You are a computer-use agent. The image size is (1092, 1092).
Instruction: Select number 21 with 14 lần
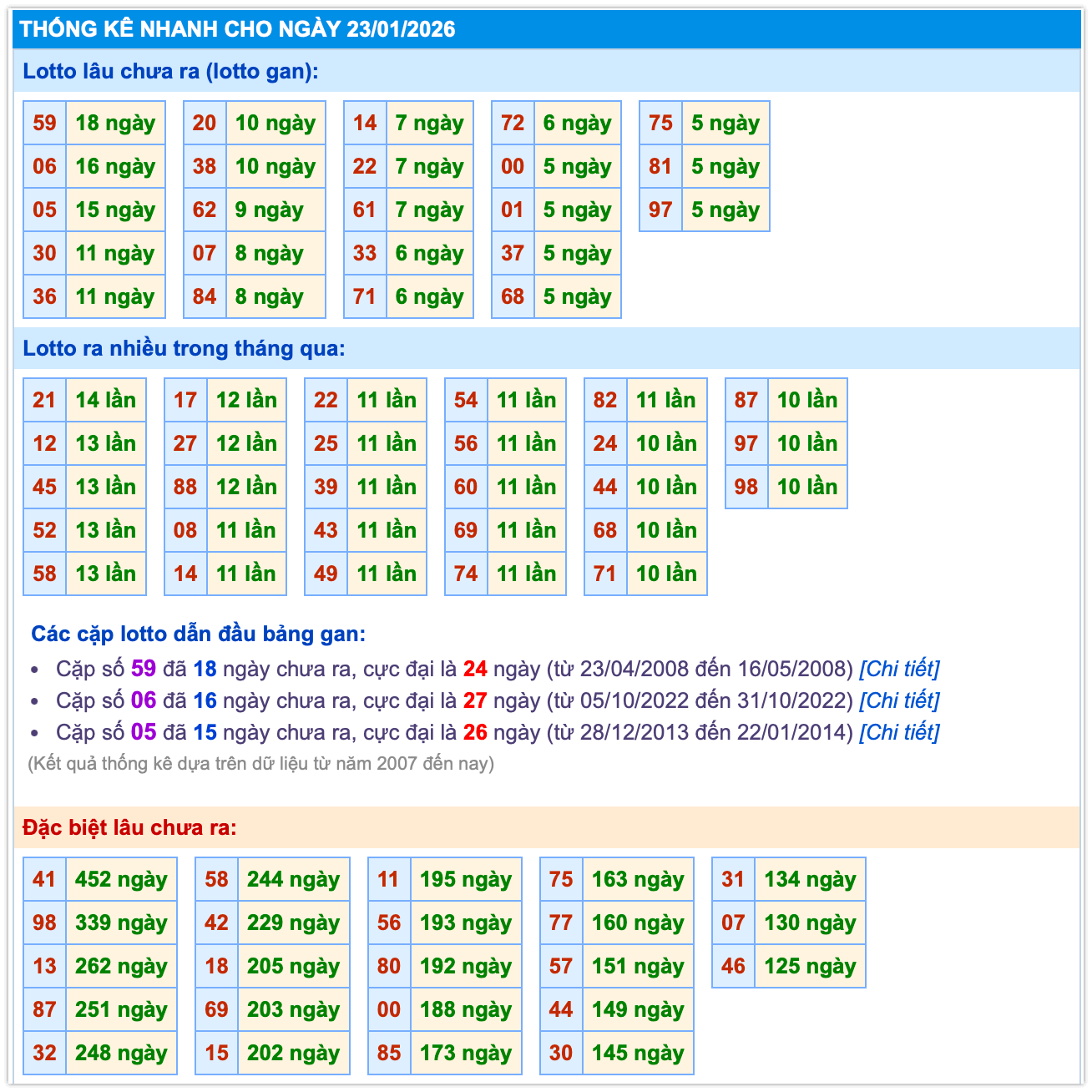tap(44, 401)
